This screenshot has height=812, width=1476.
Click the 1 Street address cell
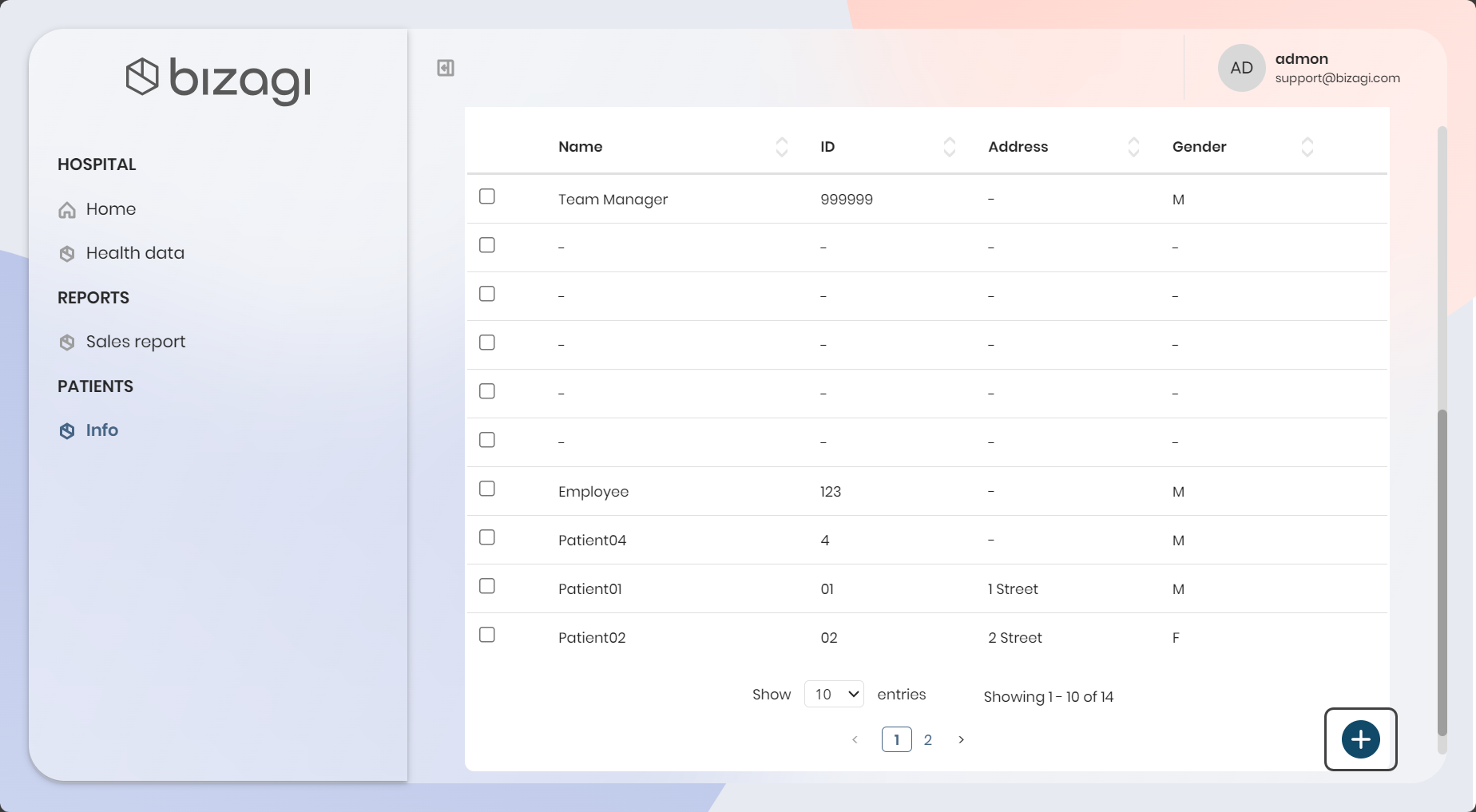pos(1013,589)
